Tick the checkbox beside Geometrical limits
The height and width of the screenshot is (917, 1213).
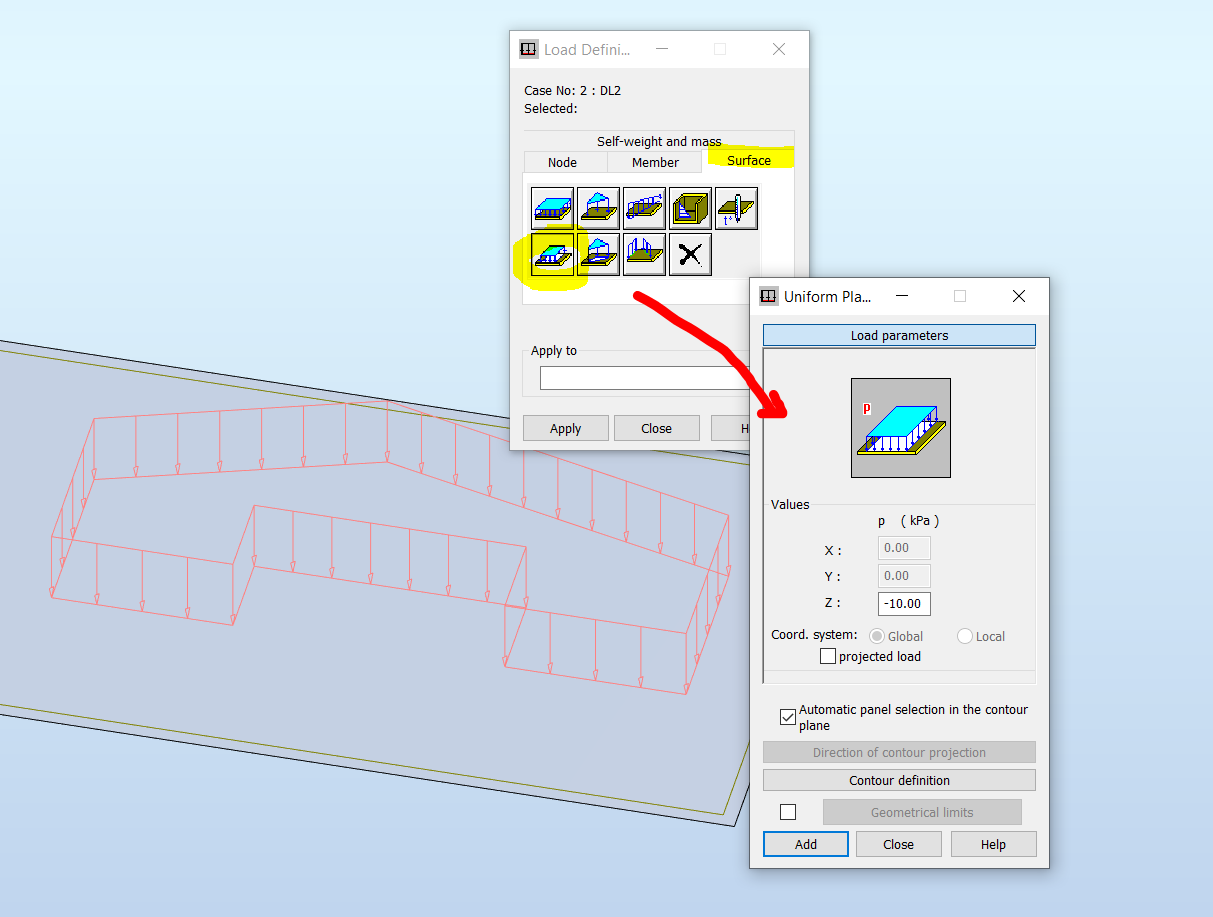click(x=788, y=811)
